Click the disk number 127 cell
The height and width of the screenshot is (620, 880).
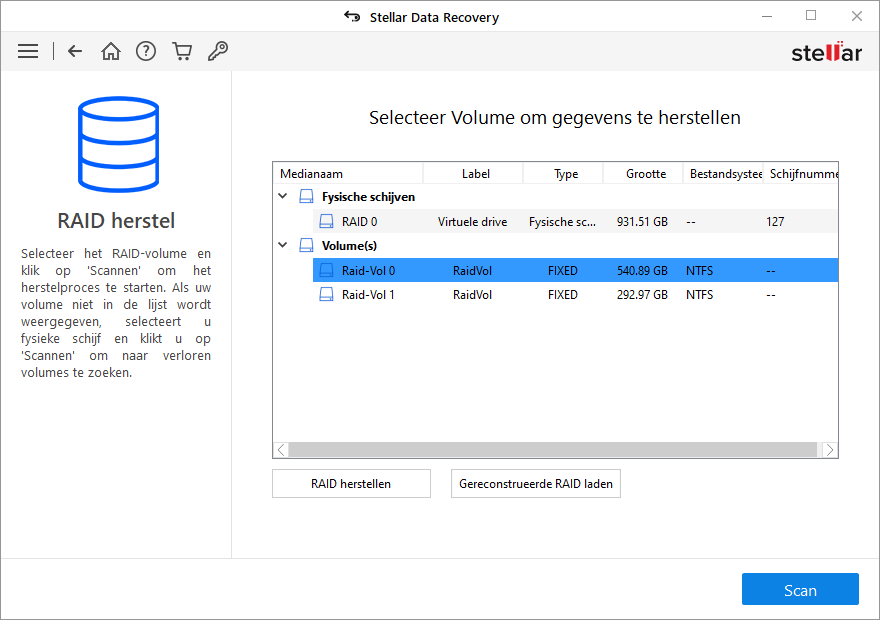[x=775, y=222]
